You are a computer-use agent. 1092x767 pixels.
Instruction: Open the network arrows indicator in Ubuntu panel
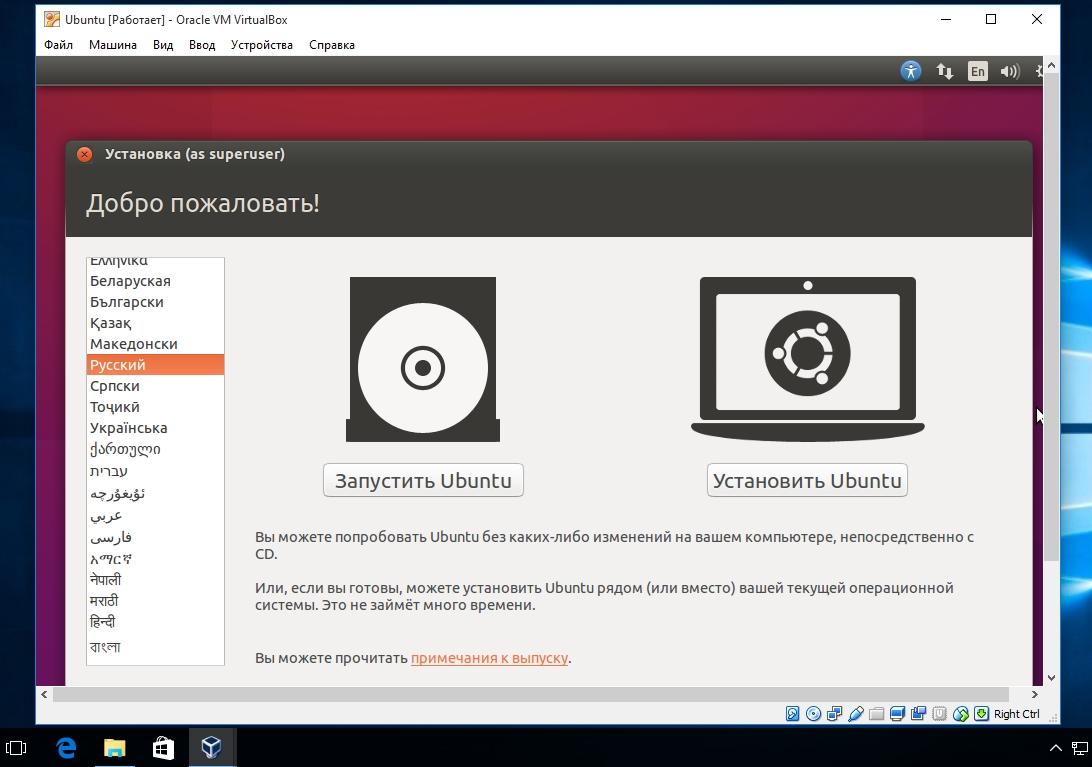tap(944, 71)
